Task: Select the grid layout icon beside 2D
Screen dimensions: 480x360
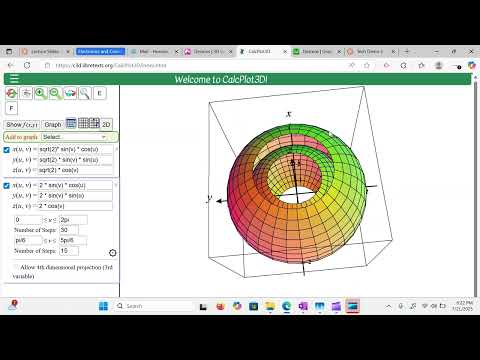Action: click(94, 123)
